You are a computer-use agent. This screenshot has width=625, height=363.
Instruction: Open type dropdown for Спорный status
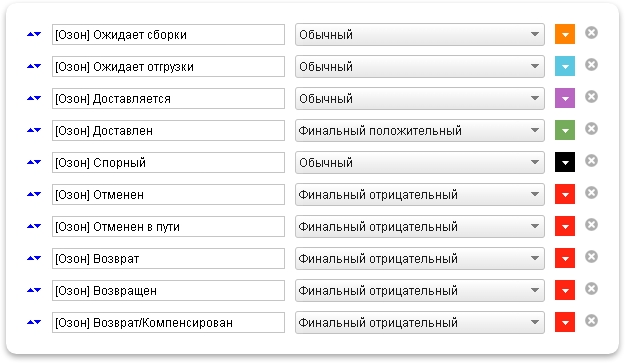coord(420,163)
